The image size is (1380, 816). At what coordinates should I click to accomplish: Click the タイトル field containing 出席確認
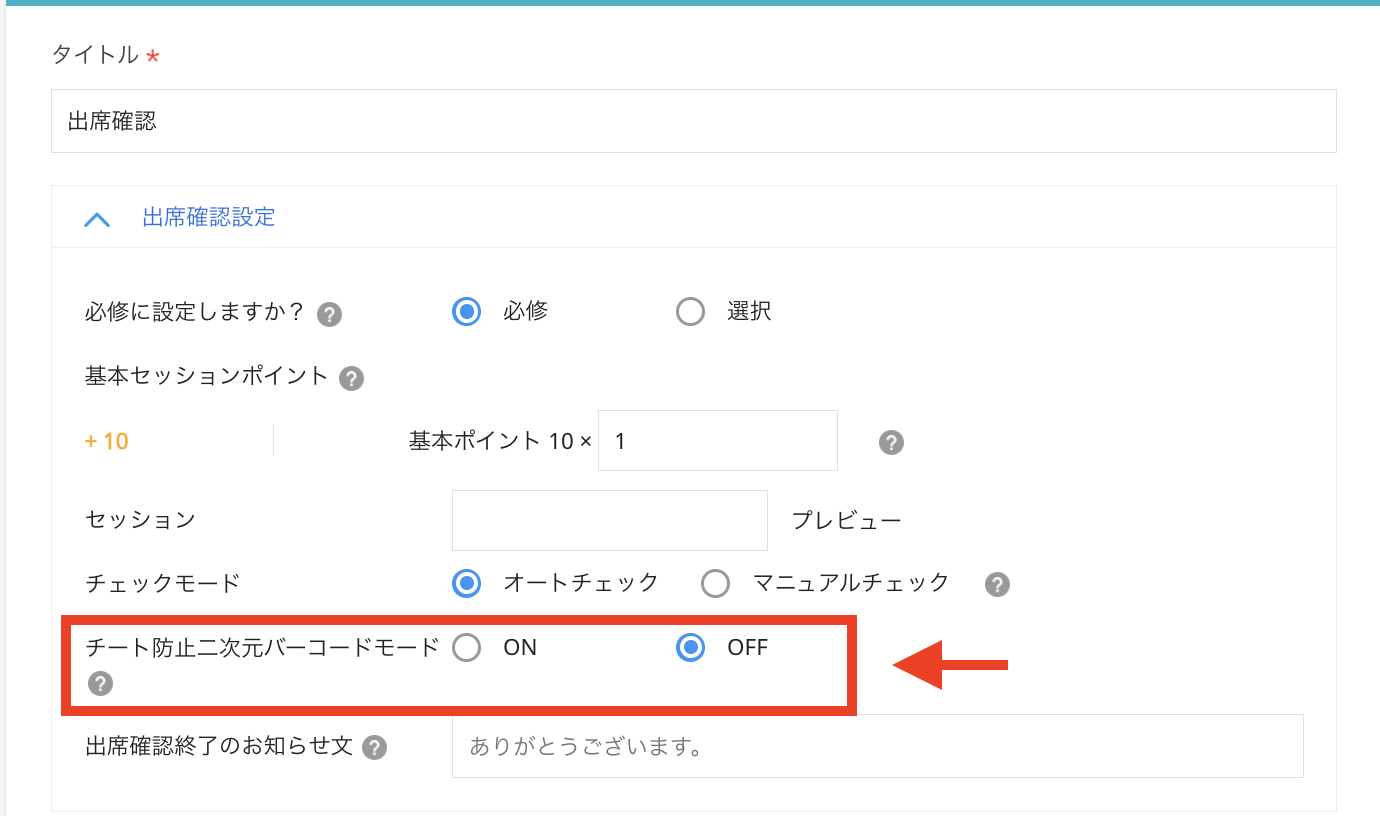(x=693, y=122)
